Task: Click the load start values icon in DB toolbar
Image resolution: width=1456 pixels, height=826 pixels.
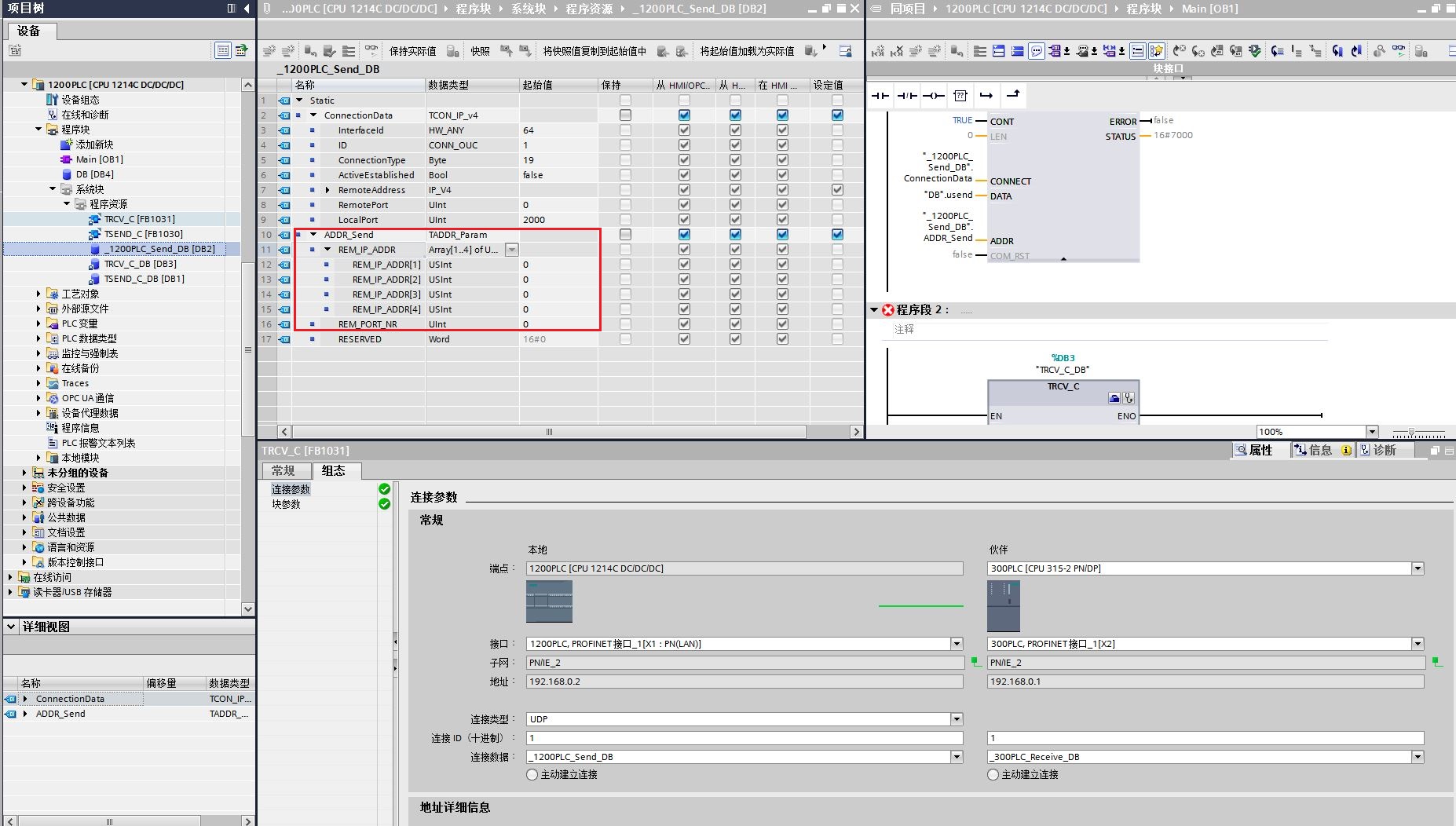Action: 811,51
